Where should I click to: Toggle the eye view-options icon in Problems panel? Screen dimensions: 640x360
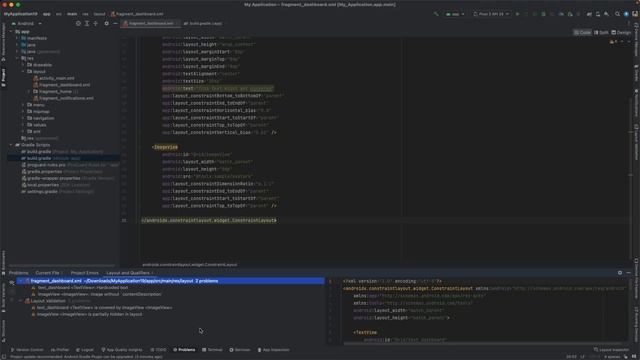pyautogui.click(x=11, y=282)
